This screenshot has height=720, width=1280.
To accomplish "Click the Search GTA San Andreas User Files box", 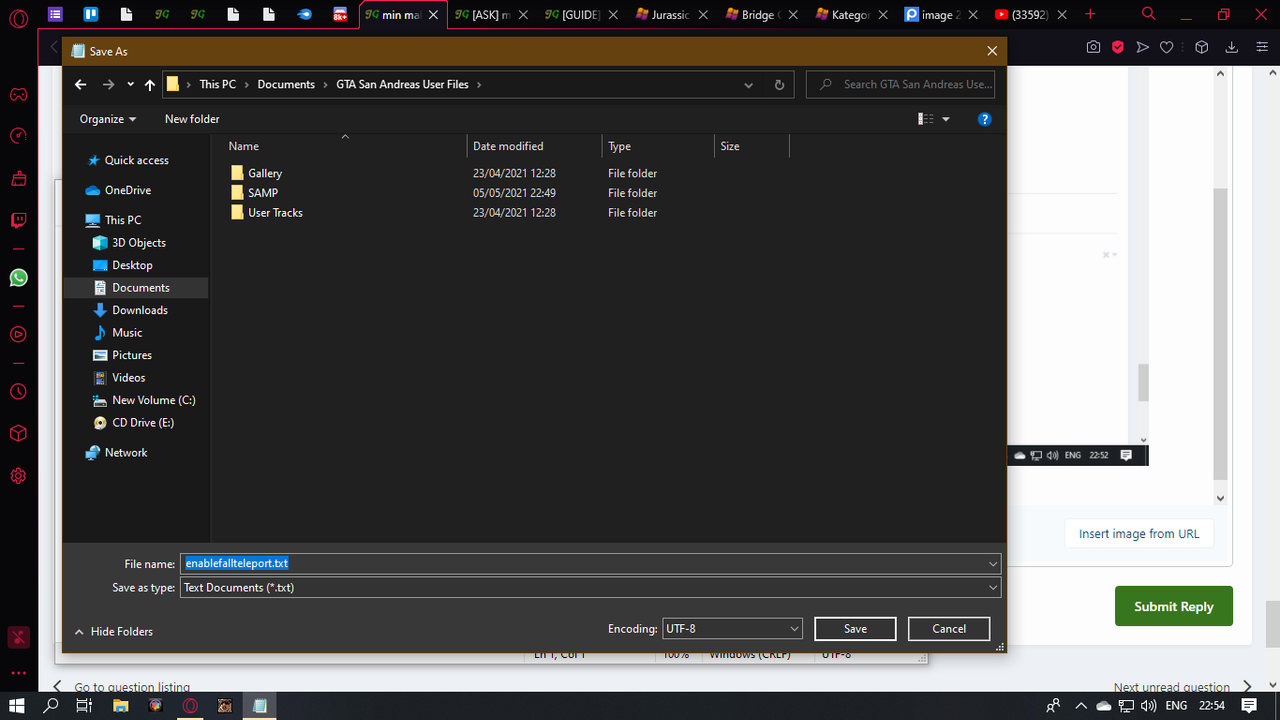I will point(901,85).
